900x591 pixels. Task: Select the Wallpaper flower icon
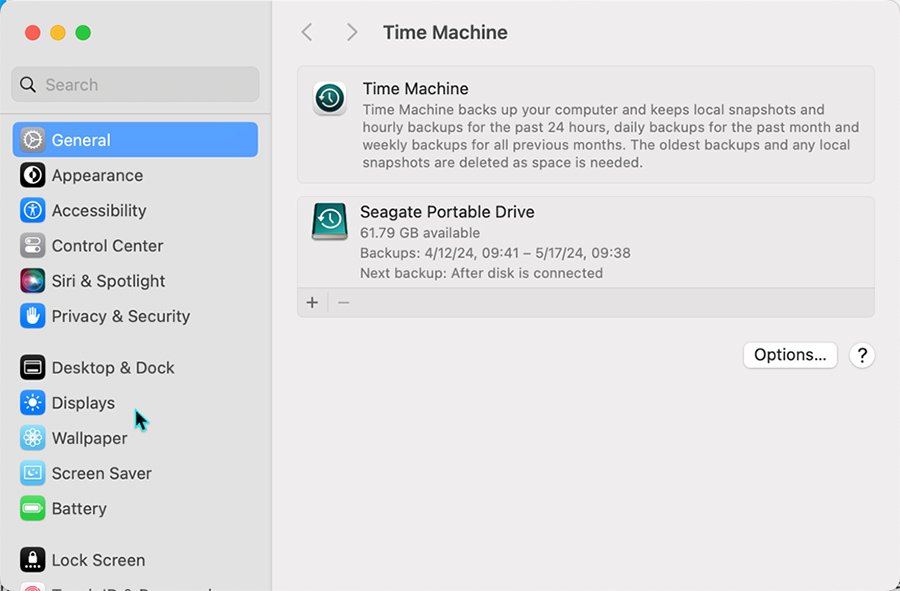(x=33, y=438)
